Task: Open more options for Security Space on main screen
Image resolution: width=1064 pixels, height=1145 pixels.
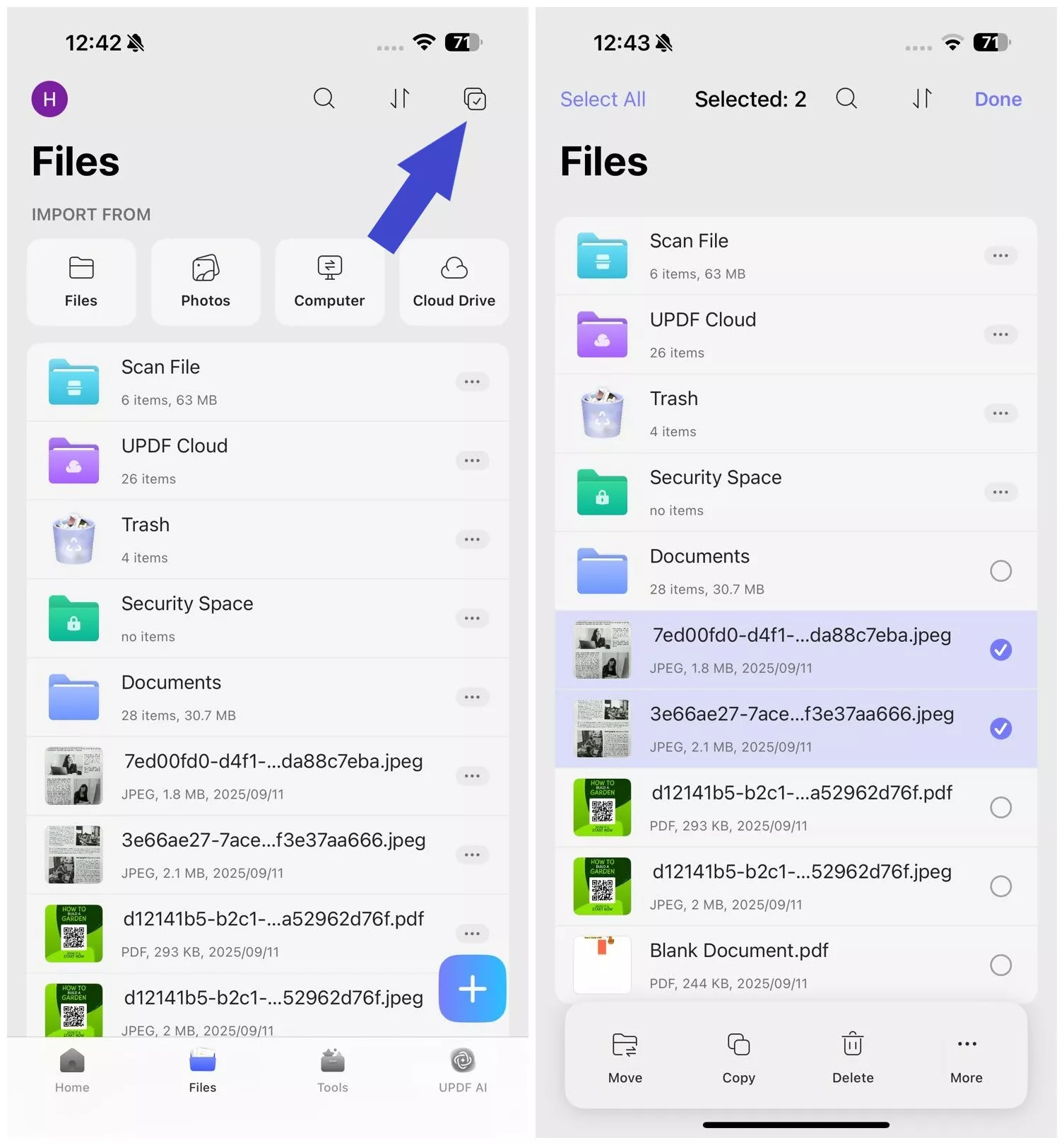Action: point(472,618)
